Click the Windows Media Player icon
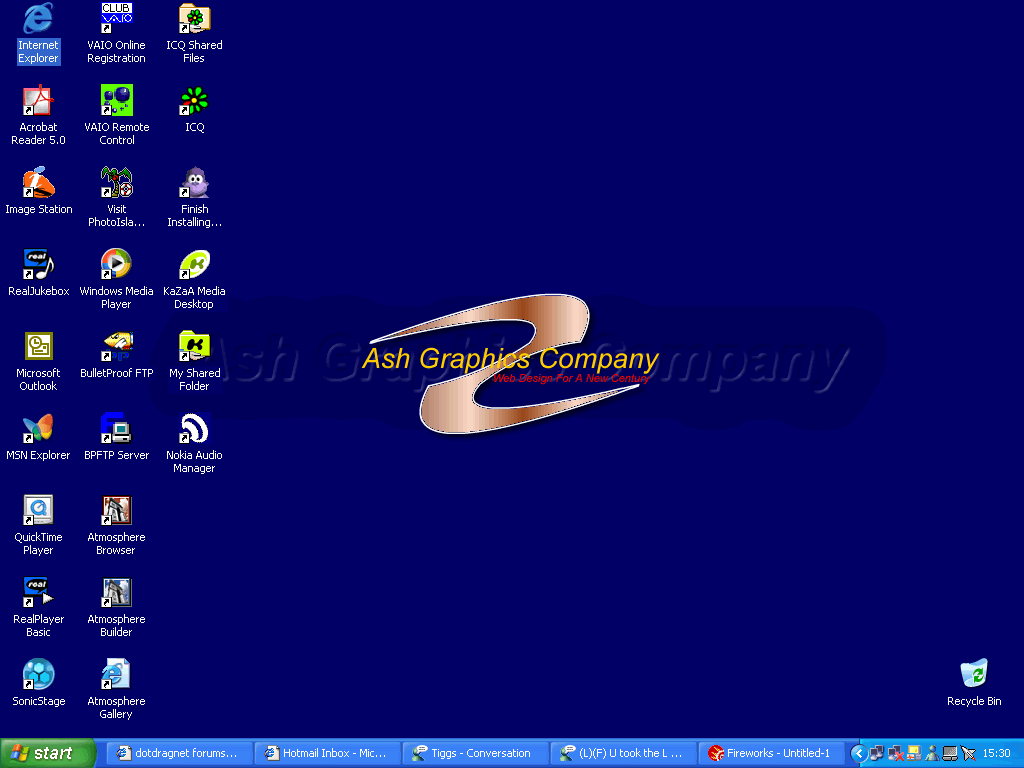 [116, 265]
